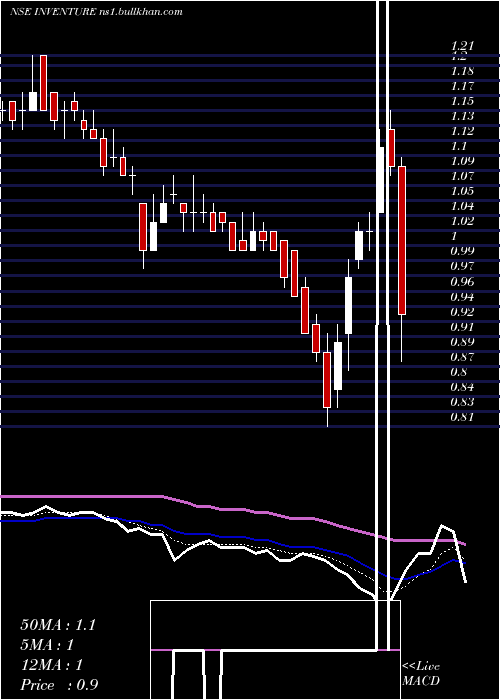Image resolution: width=500 pixels, height=700 pixels.
Task: Pick the 1.07 price axis label
Action: pyautogui.click(x=462, y=176)
